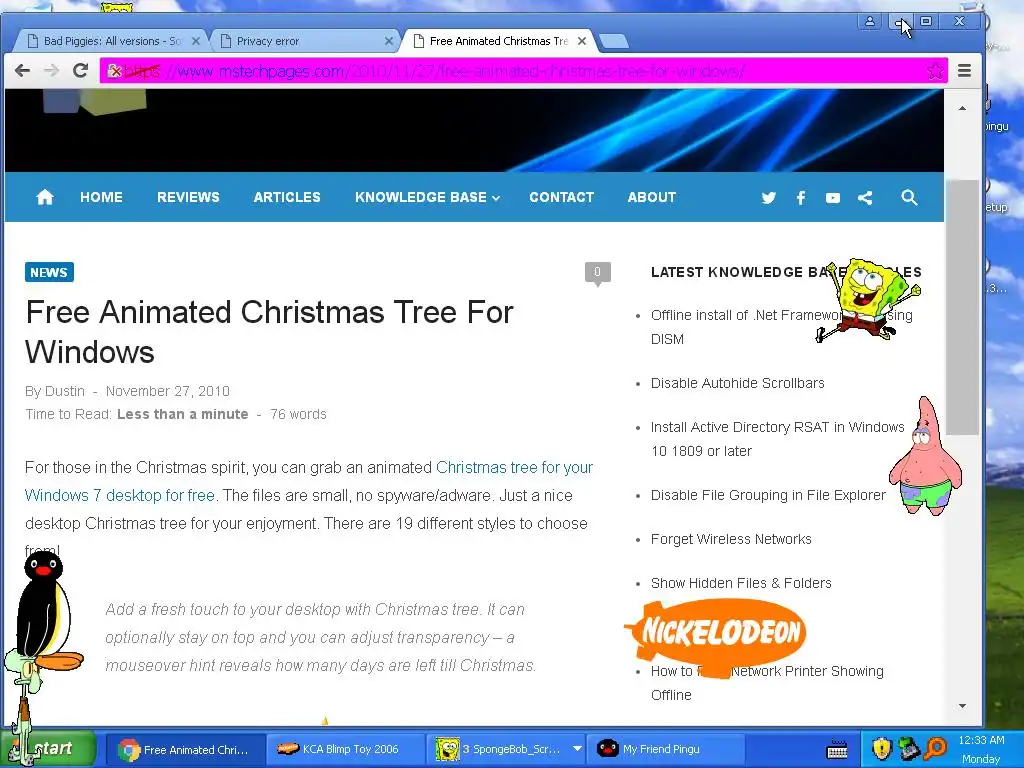Open Network Printer Showing Offline link
Viewport: 1024px width, 768px height.
click(x=767, y=683)
